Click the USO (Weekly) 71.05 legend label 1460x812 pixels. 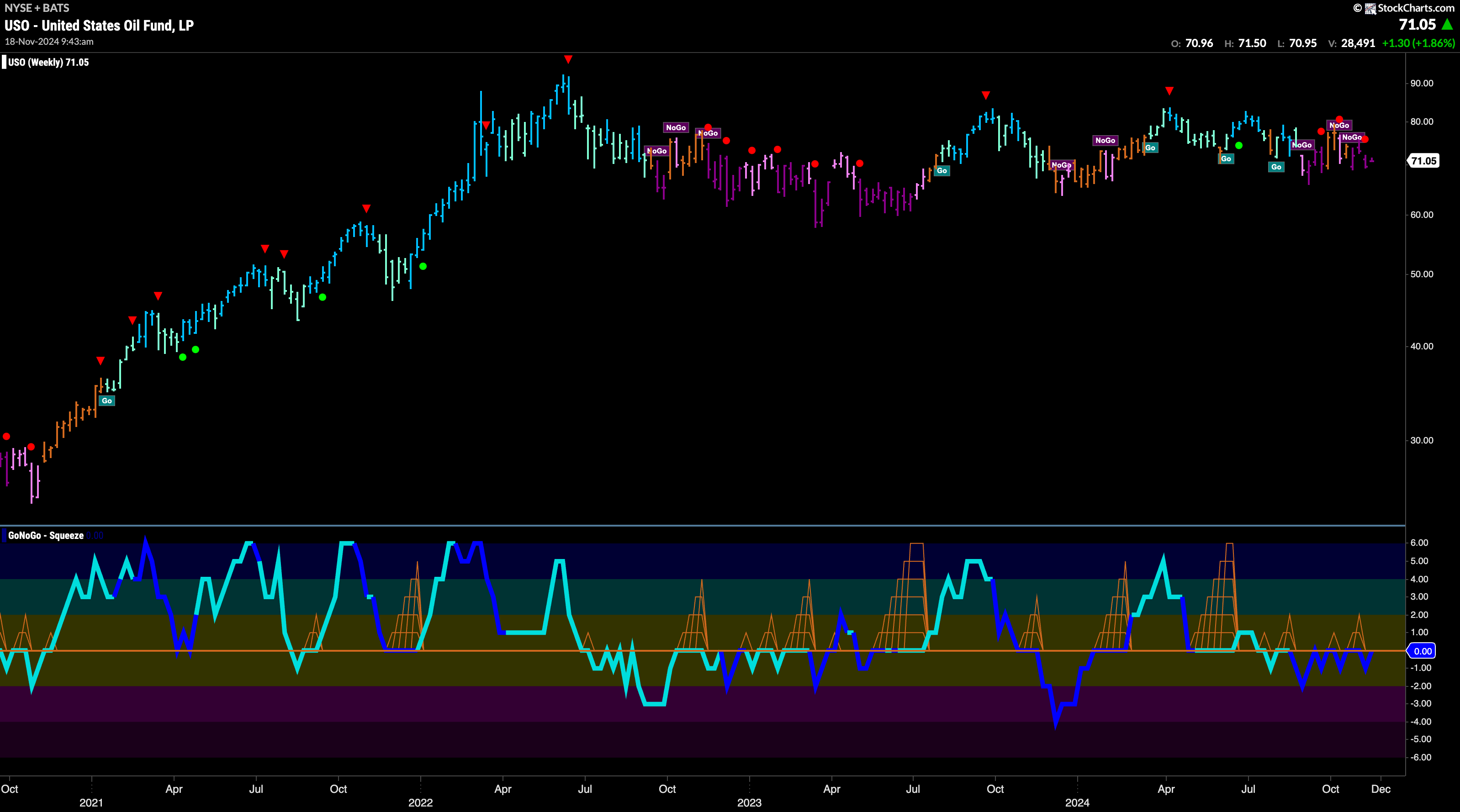tap(48, 62)
